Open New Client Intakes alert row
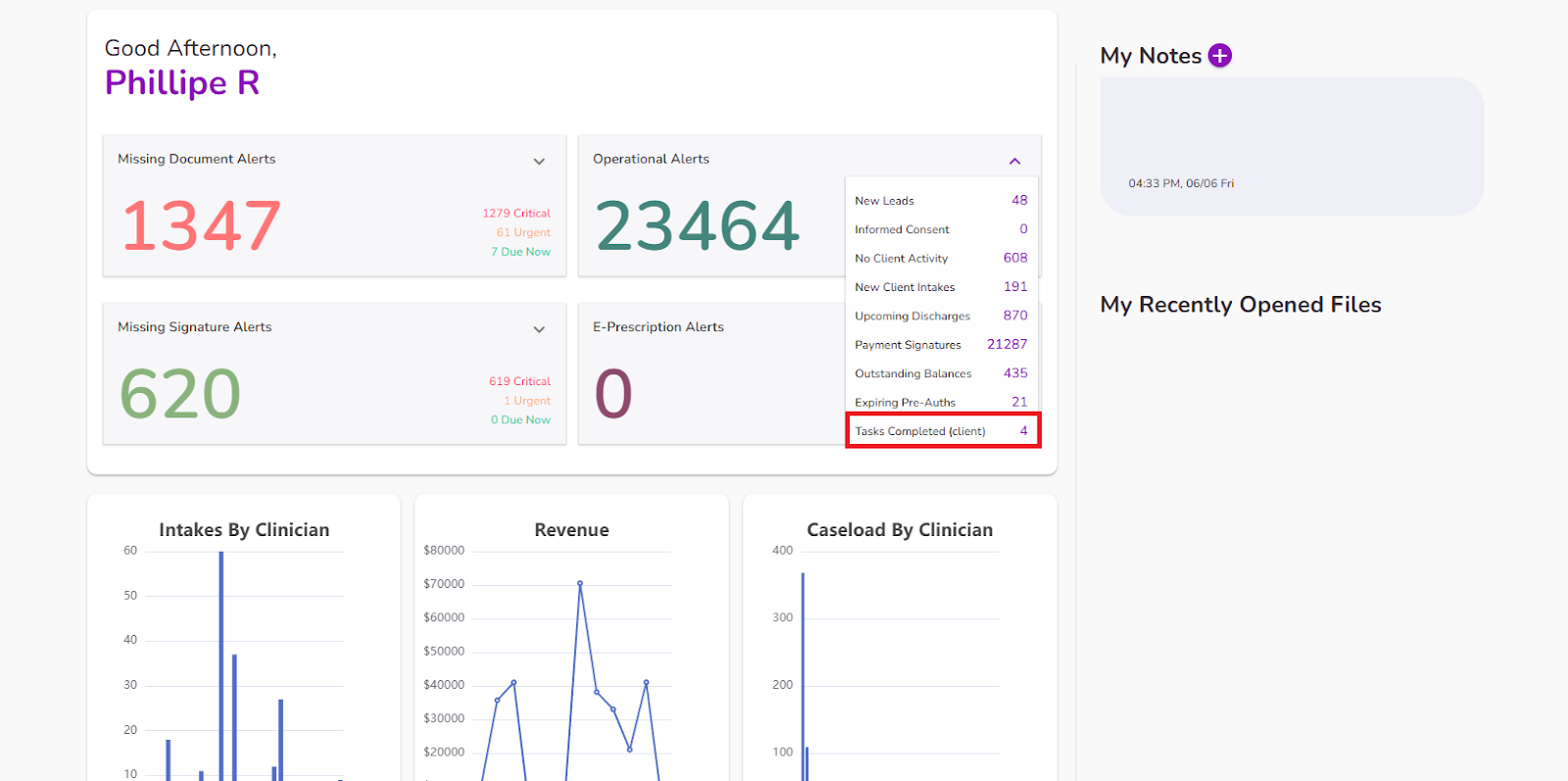This screenshot has width=1568, height=781. tap(941, 287)
